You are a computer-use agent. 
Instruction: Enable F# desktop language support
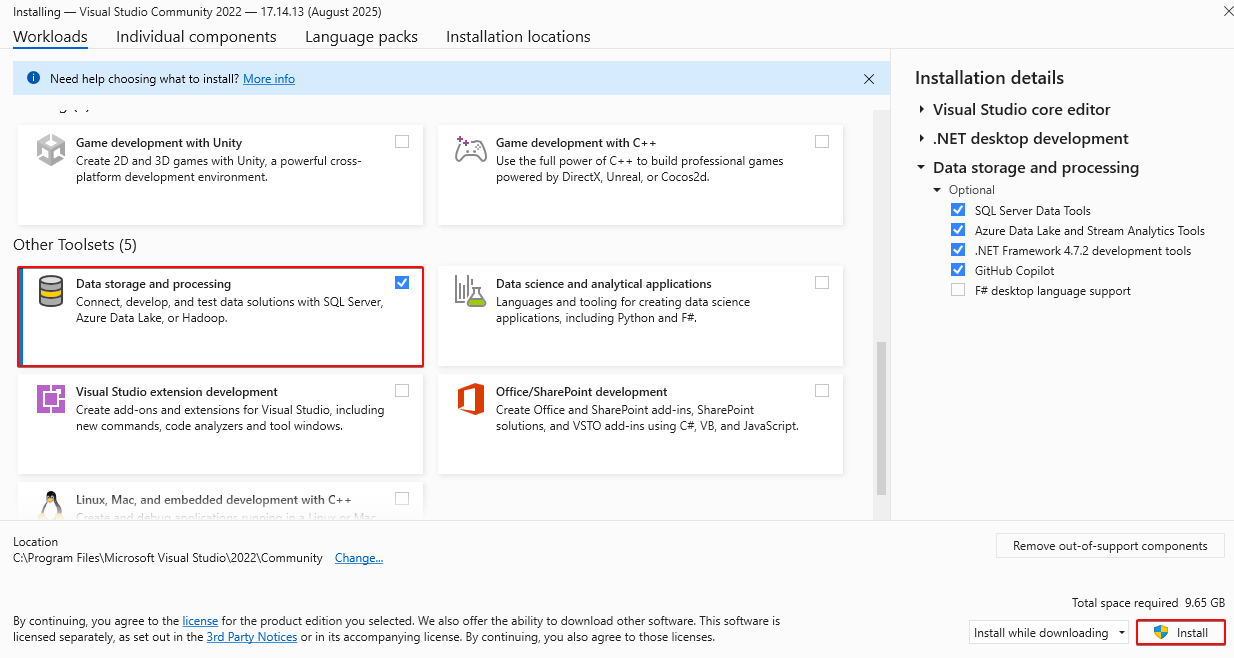[958, 291]
